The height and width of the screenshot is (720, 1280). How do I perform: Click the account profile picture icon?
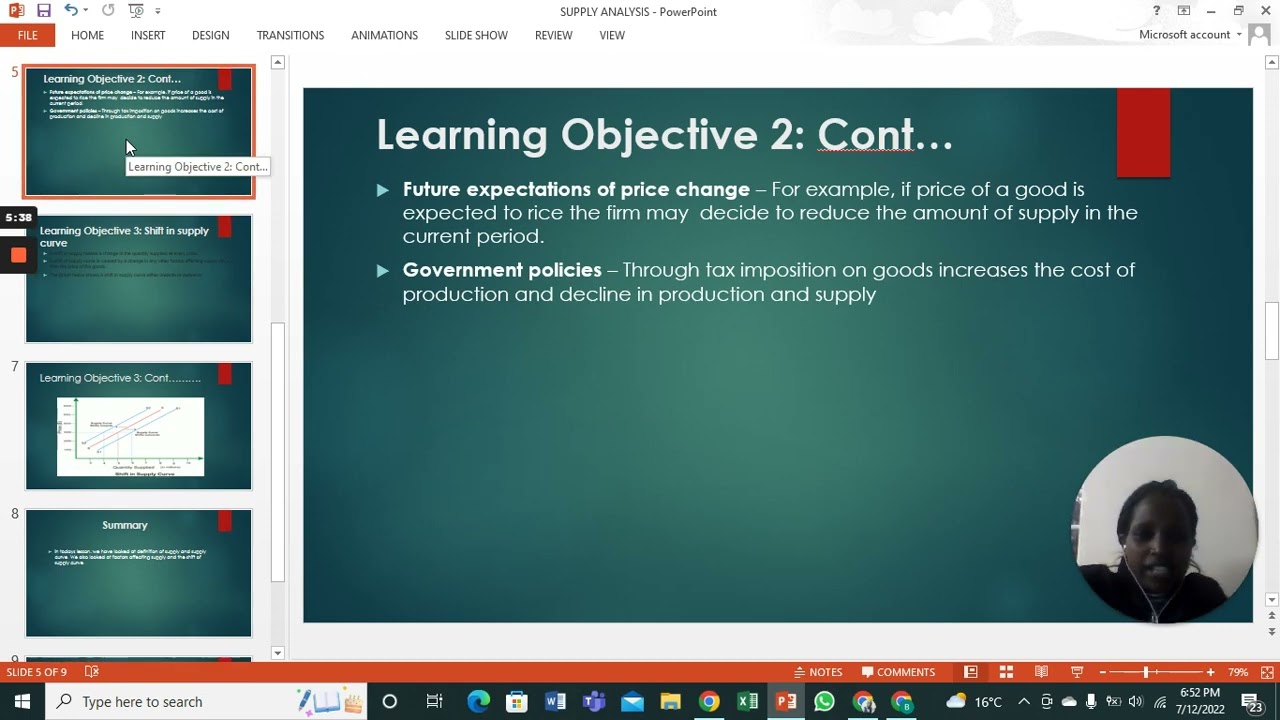1259,35
